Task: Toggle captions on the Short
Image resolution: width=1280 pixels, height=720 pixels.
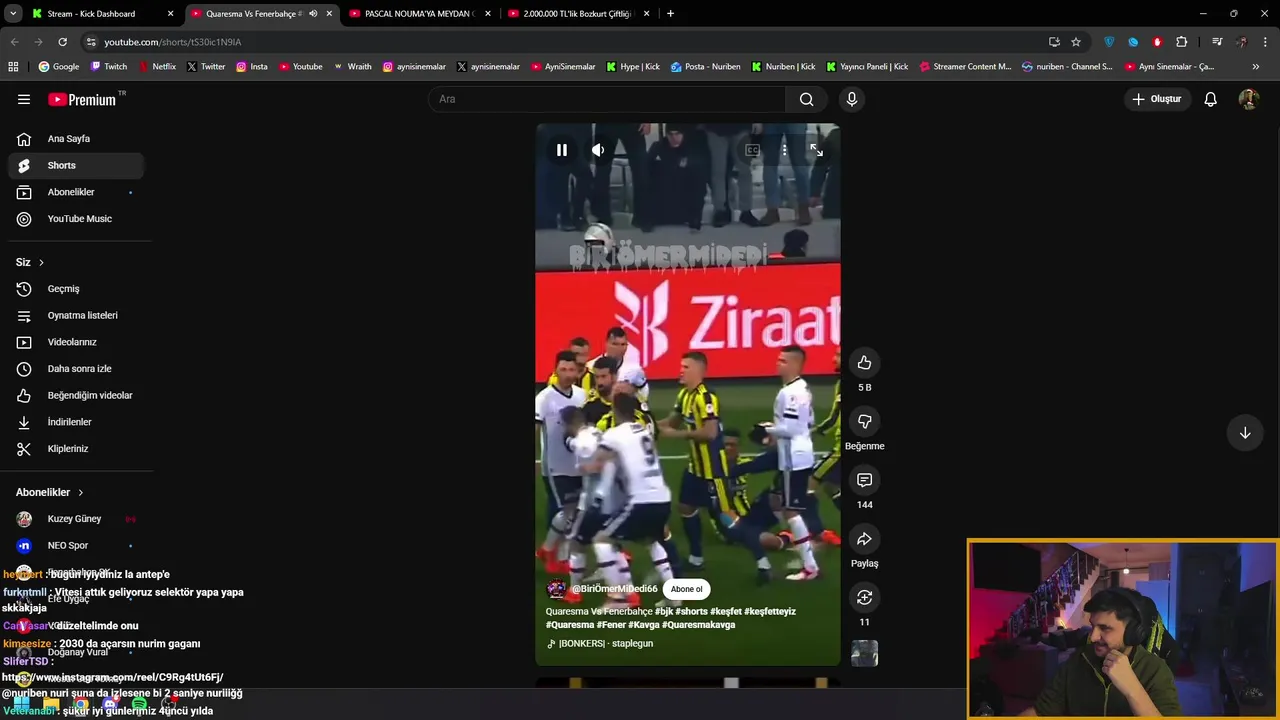Action: coord(752,150)
